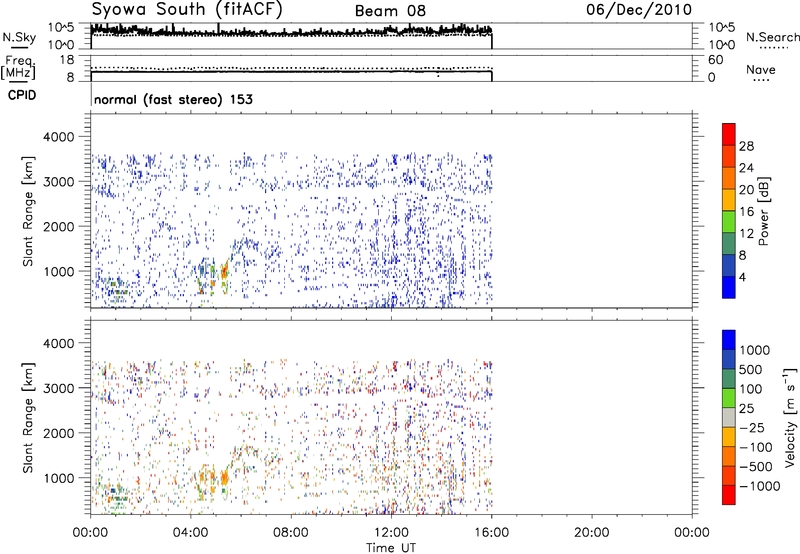Image resolution: width=800 pixels, height=554 pixels.
Task: Click "4000" tick on the power panel axis
Action: 59,137
